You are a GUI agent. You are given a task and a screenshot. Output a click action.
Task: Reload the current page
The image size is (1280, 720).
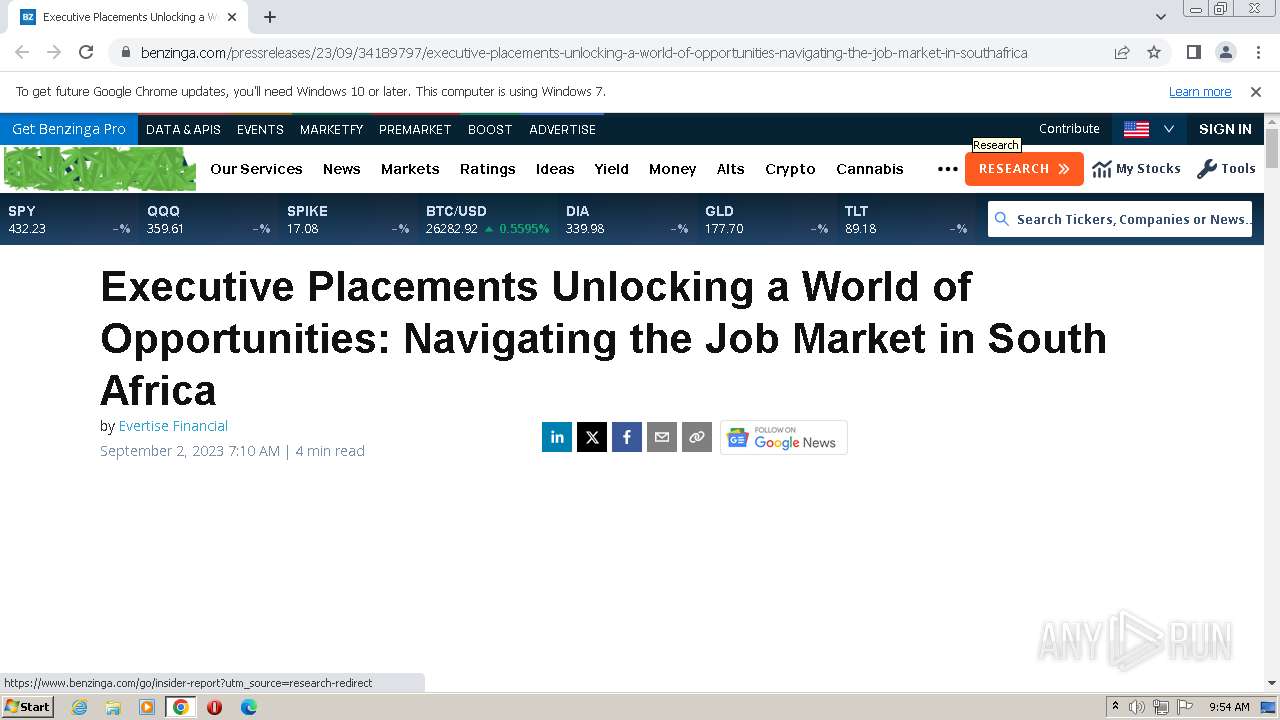pyautogui.click(x=86, y=52)
